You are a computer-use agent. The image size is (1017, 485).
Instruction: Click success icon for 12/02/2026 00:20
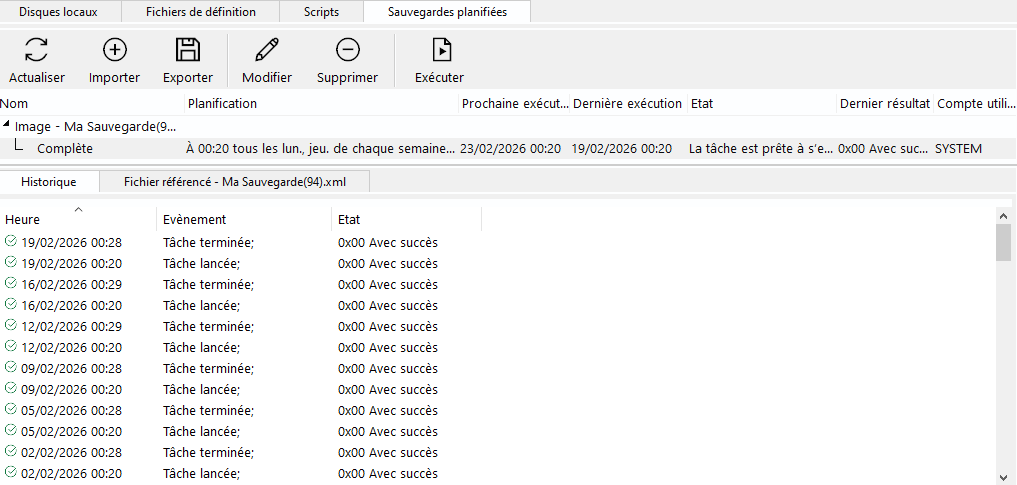[10, 346]
